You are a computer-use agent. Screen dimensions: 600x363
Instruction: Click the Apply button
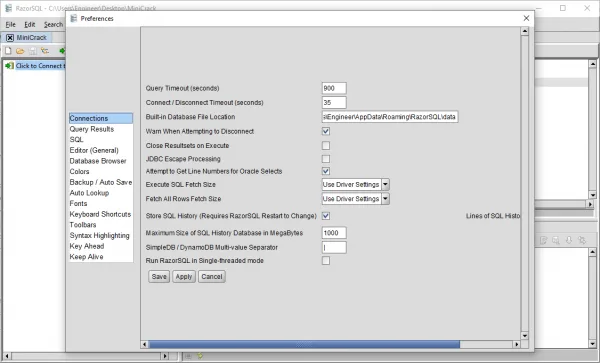click(184, 277)
